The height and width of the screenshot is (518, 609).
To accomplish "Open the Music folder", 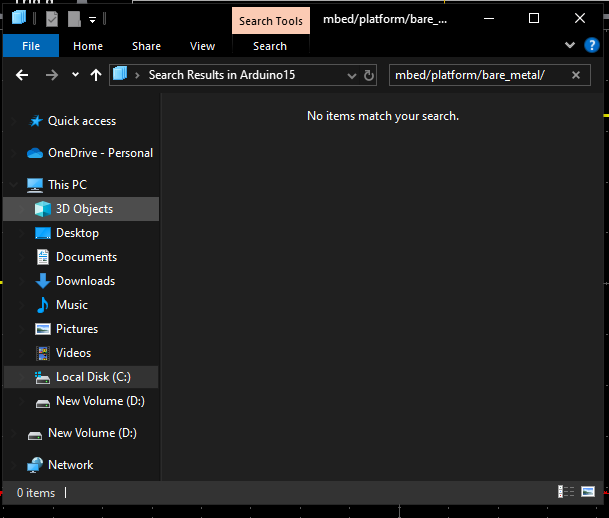I will 72,305.
